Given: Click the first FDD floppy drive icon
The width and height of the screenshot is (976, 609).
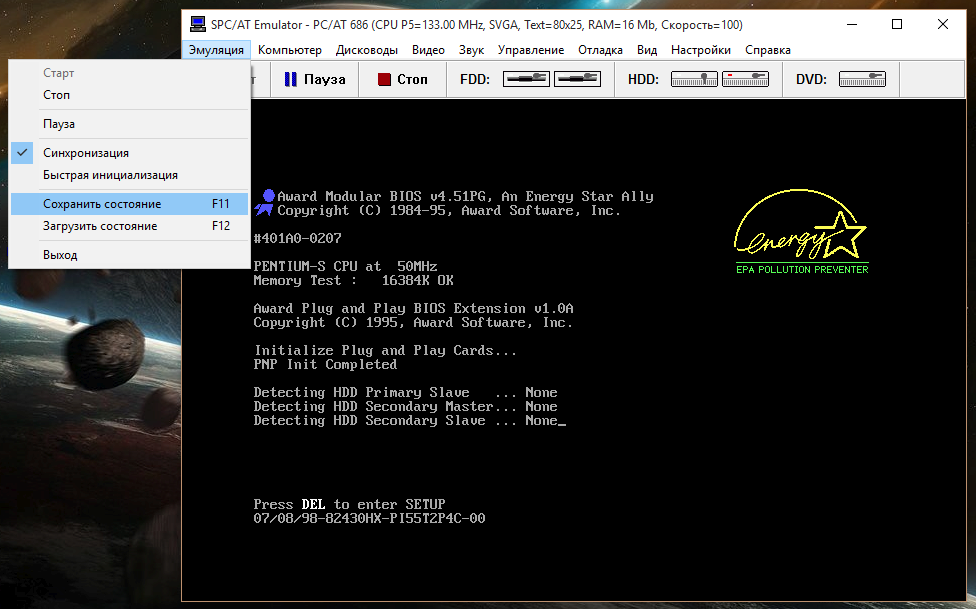Looking at the screenshot, I should tap(526, 79).
